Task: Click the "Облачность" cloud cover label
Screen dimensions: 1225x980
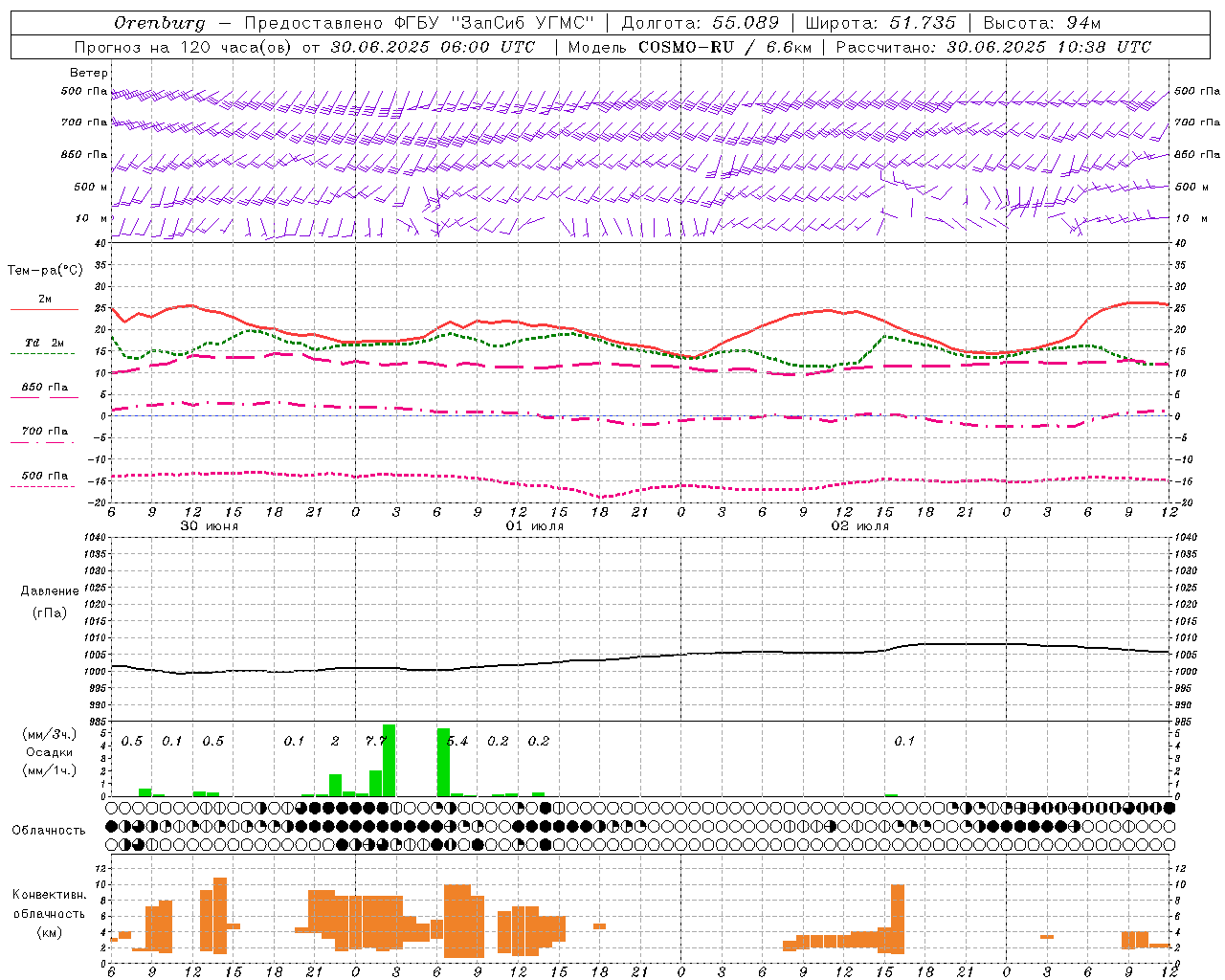Action: pos(49,830)
